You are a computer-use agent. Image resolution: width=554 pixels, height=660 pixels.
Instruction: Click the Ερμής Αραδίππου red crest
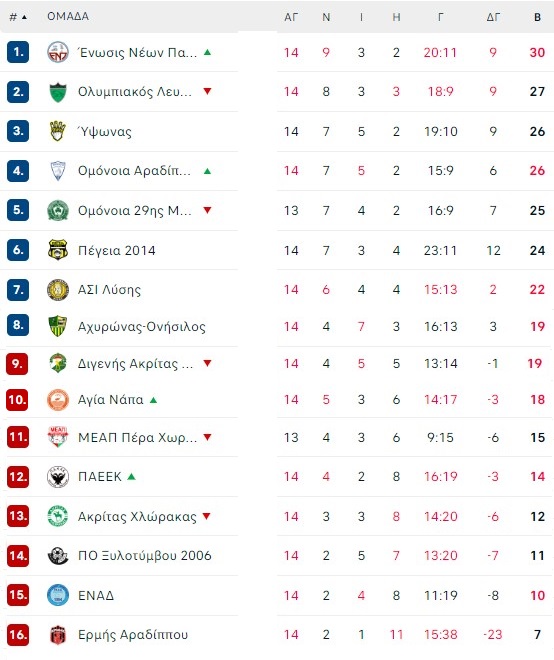pos(58,635)
